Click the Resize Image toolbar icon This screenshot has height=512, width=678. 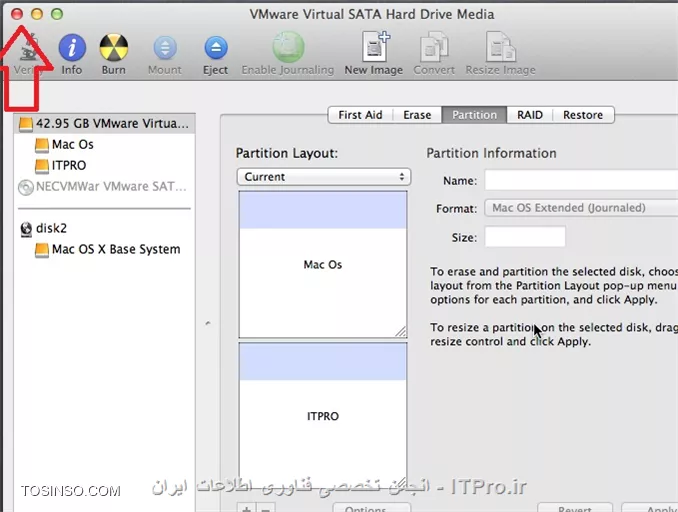pyautogui.click(x=500, y=48)
